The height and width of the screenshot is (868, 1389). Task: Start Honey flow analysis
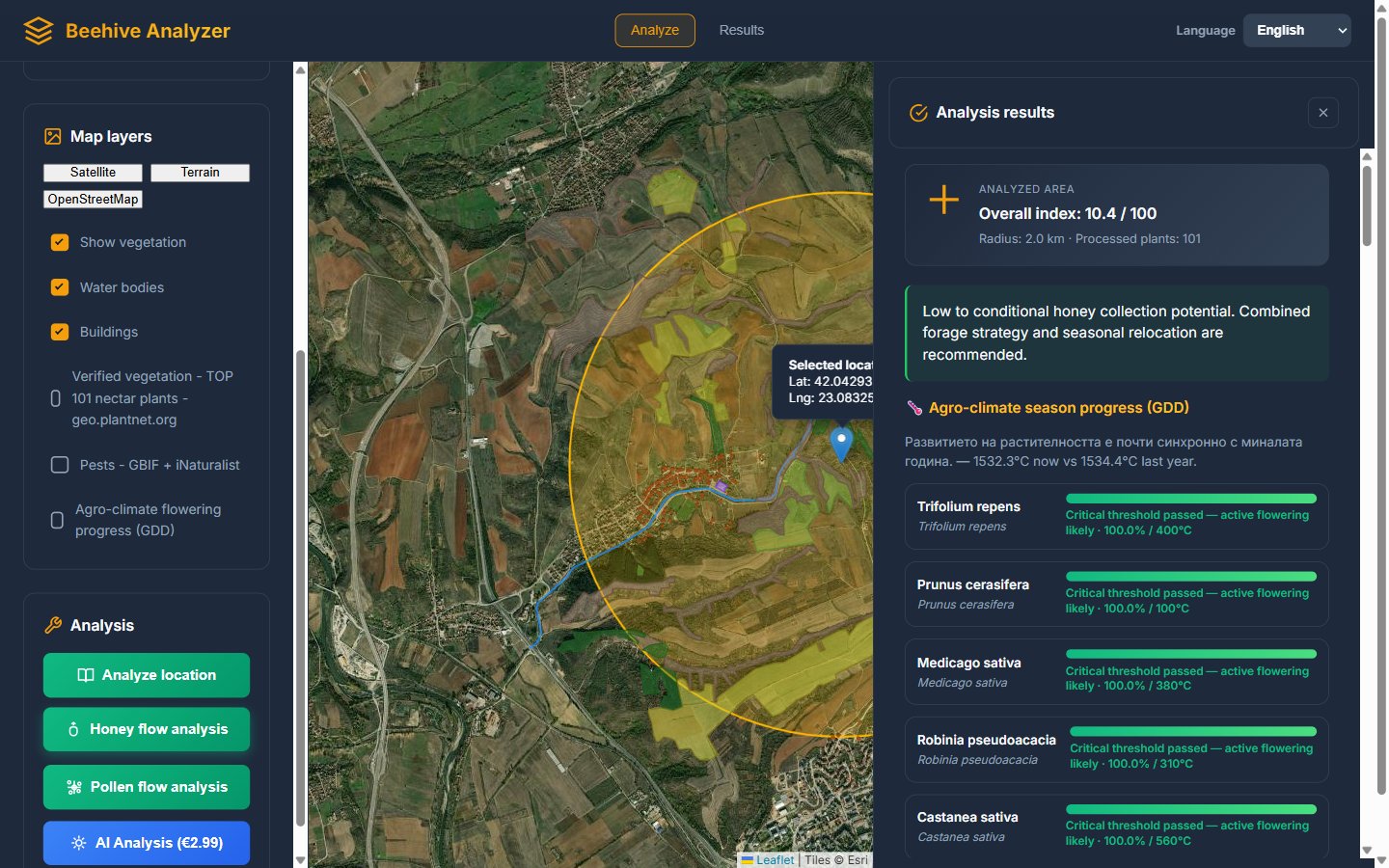[x=147, y=729]
